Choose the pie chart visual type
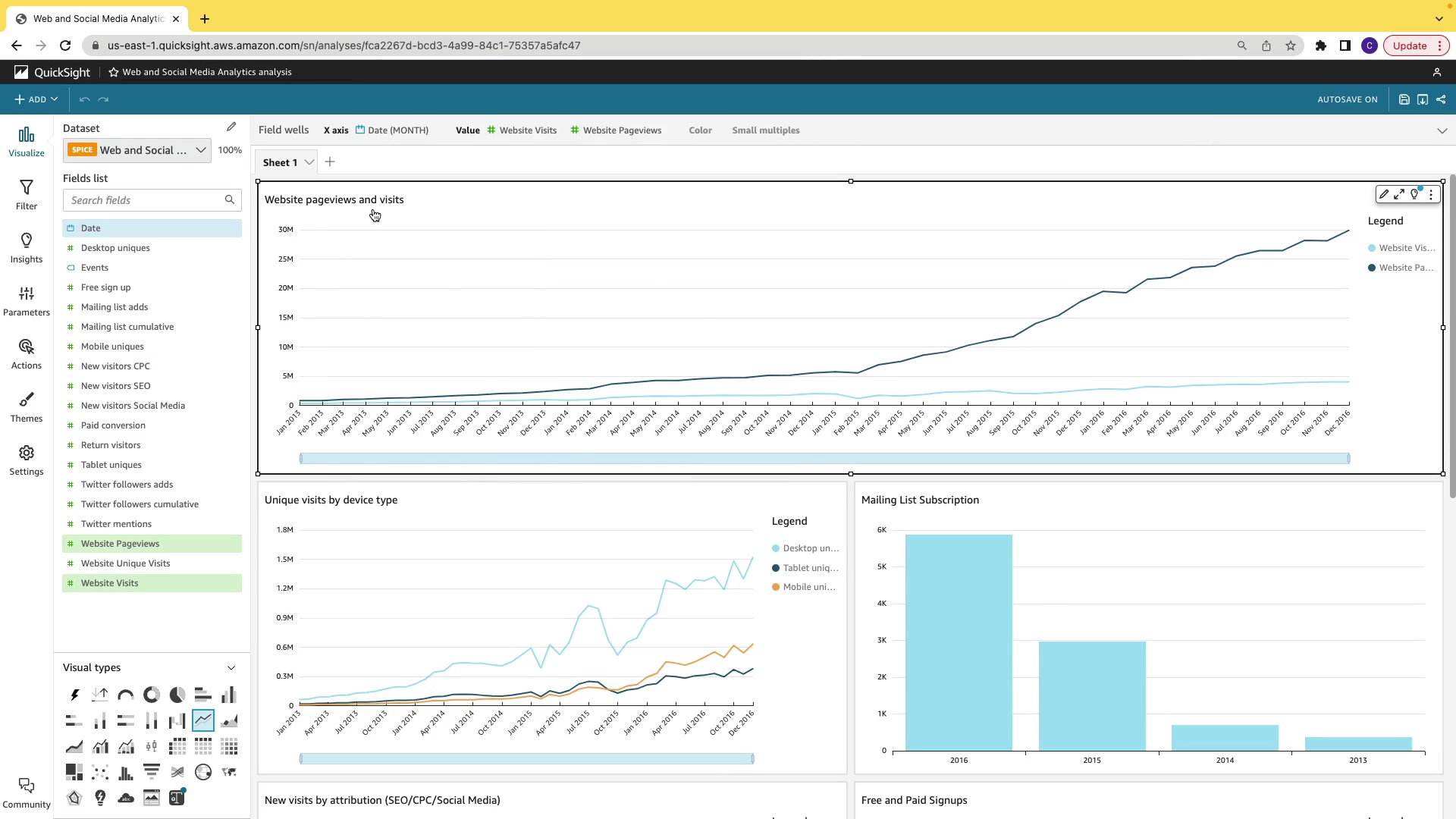The width and height of the screenshot is (1456, 819). pos(177,695)
